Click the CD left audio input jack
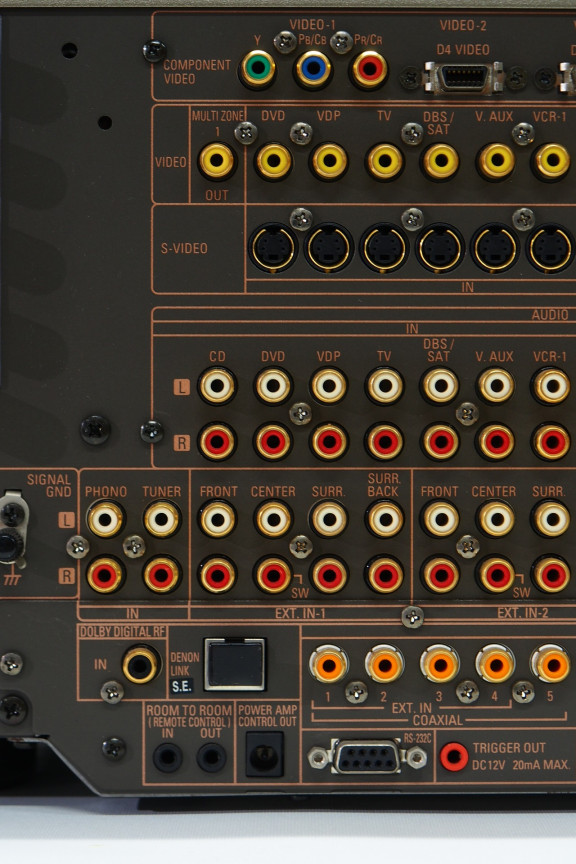This screenshot has width=576, height=864. [x=217, y=385]
